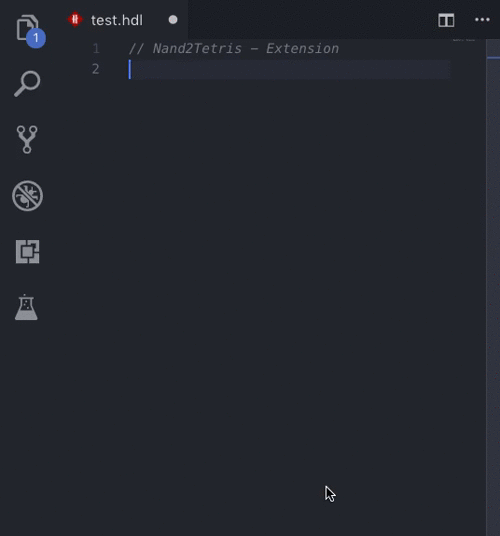
Task: Open the More Actions ellipsis menu
Action: tap(482, 20)
